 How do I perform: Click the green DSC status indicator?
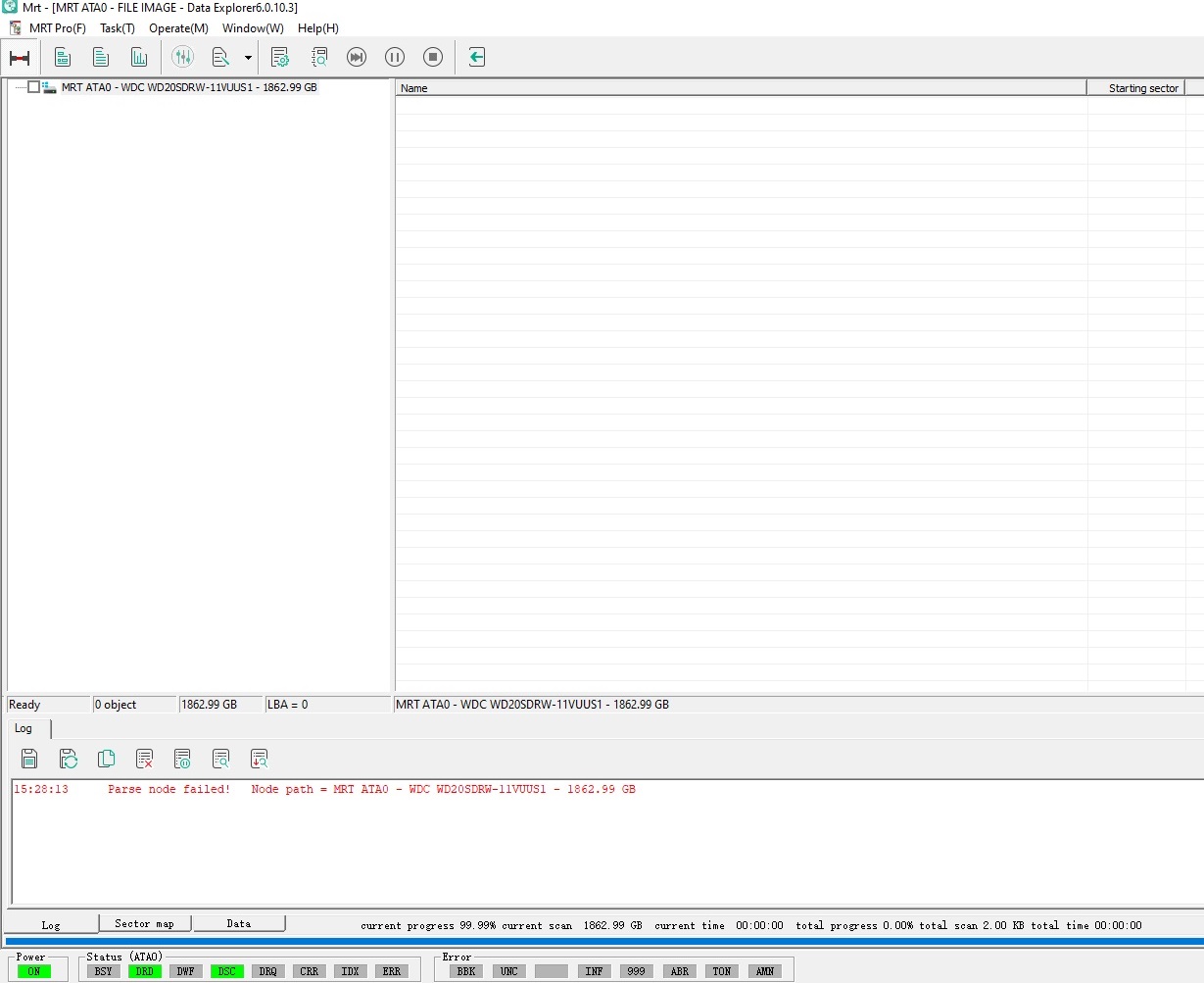coord(227,971)
